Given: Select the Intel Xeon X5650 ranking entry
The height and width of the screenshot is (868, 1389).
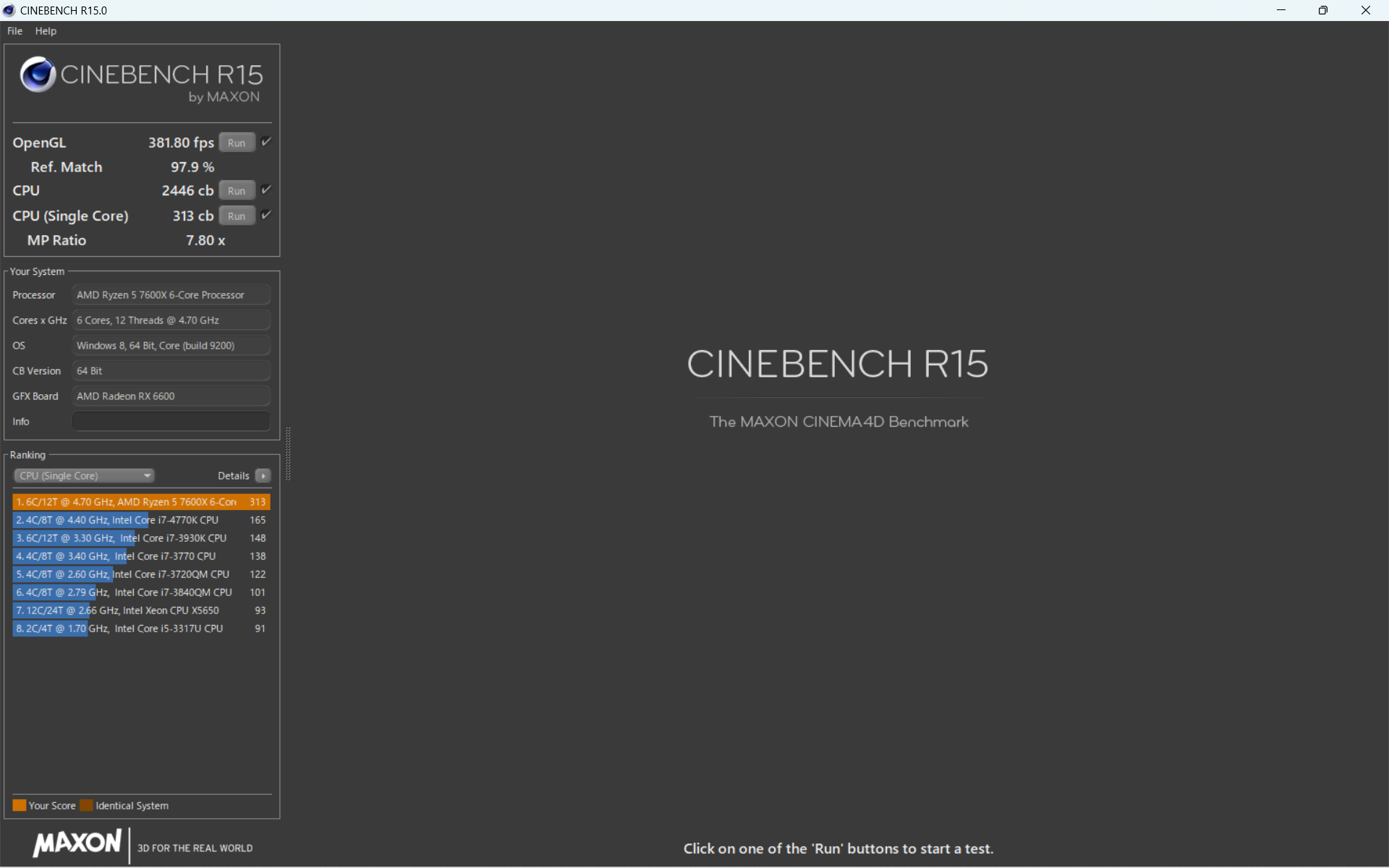Looking at the screenshot, I should 141,610.
